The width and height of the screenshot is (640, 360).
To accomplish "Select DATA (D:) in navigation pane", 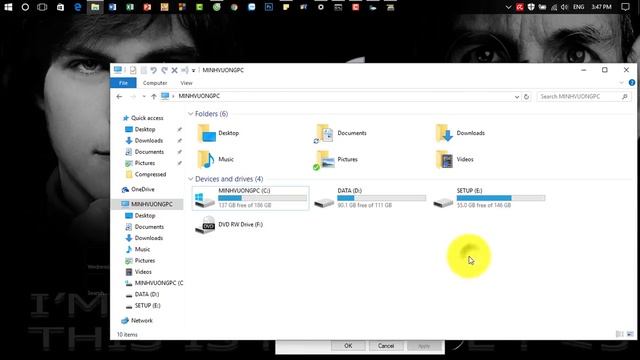I will 147,294.
